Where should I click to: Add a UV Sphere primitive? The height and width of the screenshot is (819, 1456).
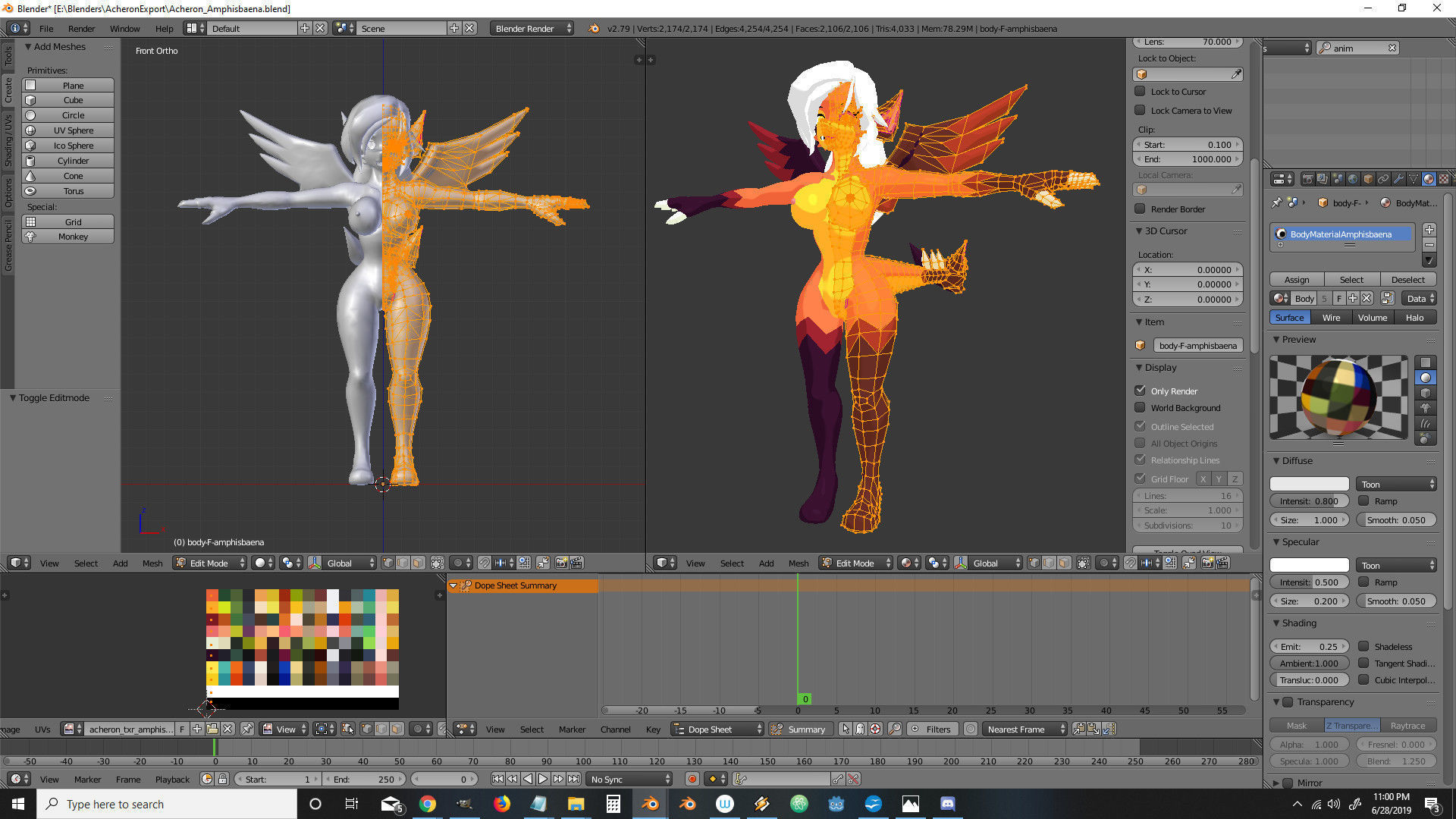(68, 130)
